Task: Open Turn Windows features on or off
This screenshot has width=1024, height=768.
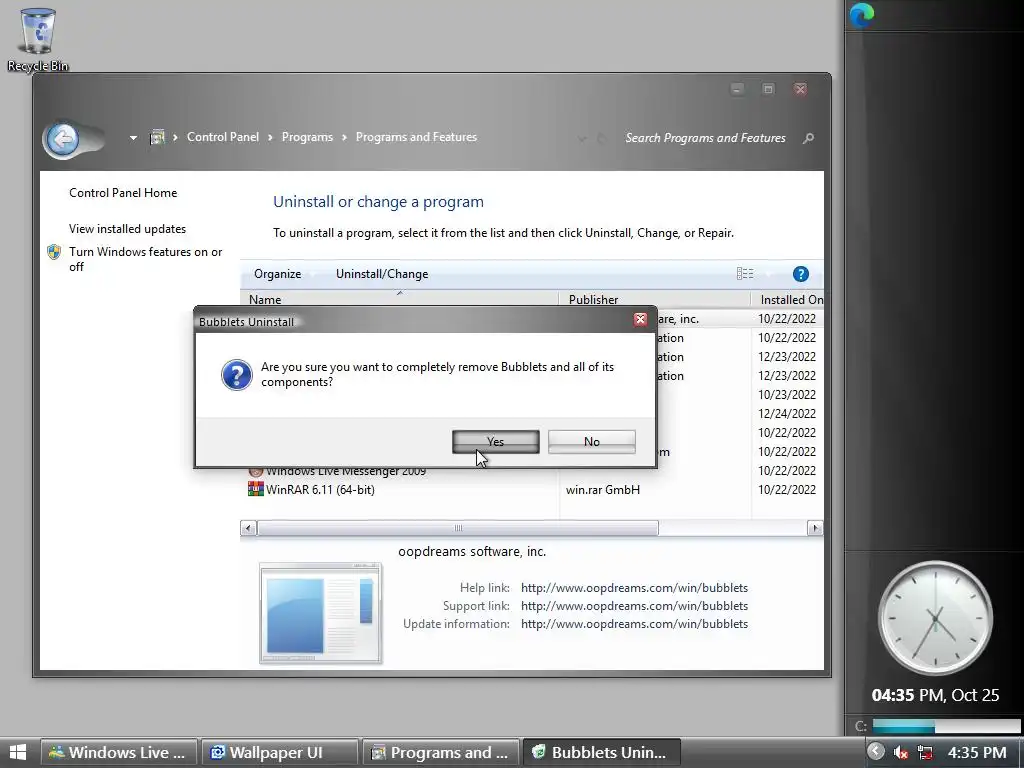Action: [x=146, y=259]
